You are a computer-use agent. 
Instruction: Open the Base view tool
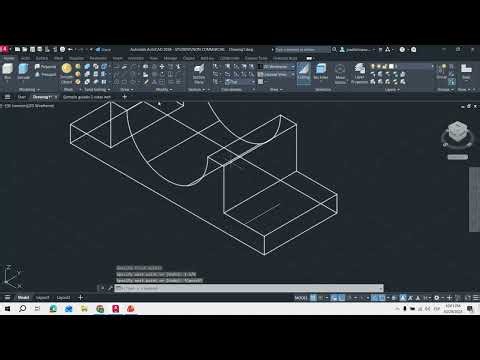466,71
